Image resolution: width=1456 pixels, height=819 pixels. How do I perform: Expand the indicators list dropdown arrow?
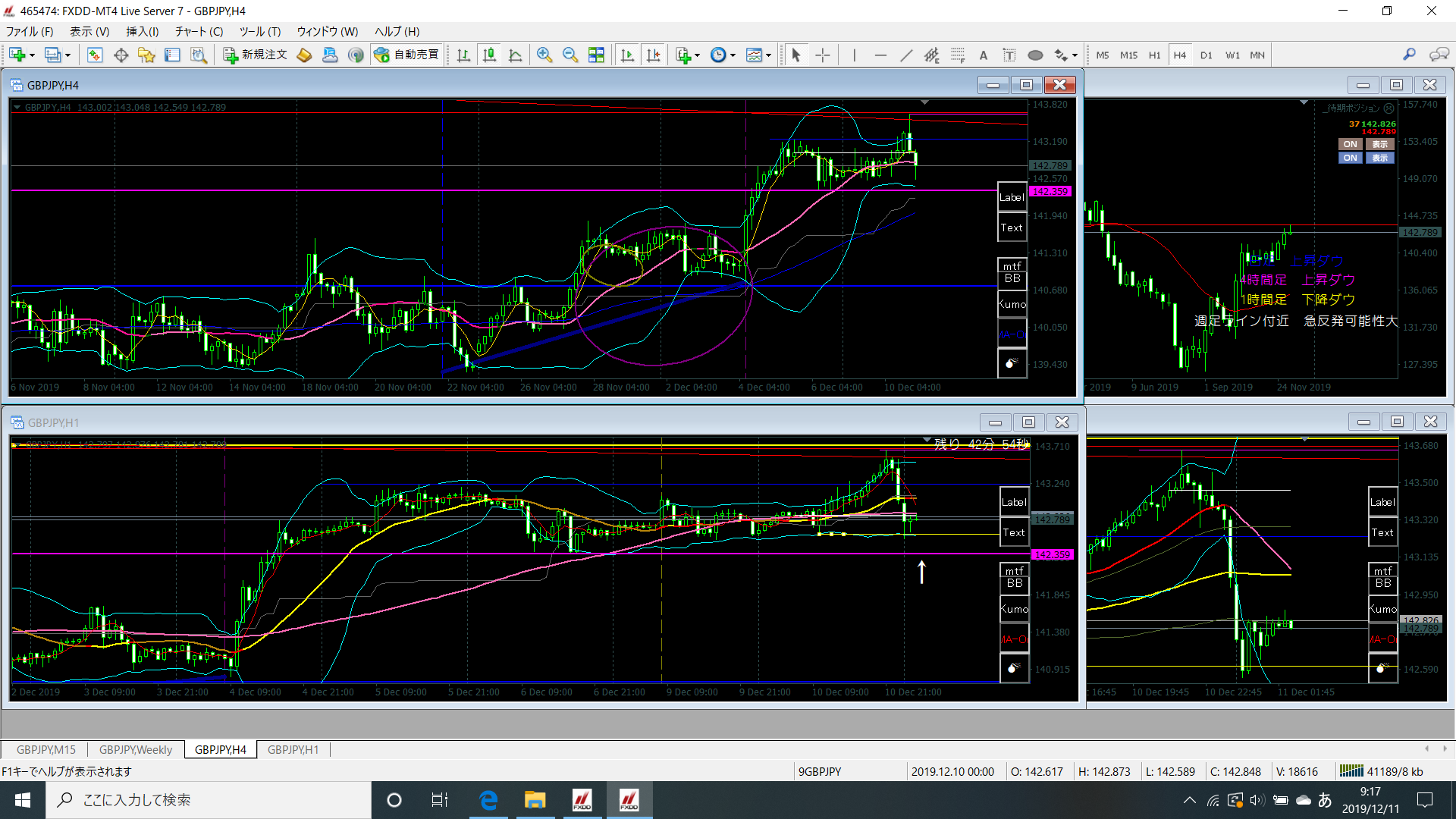tap(697, 55)
